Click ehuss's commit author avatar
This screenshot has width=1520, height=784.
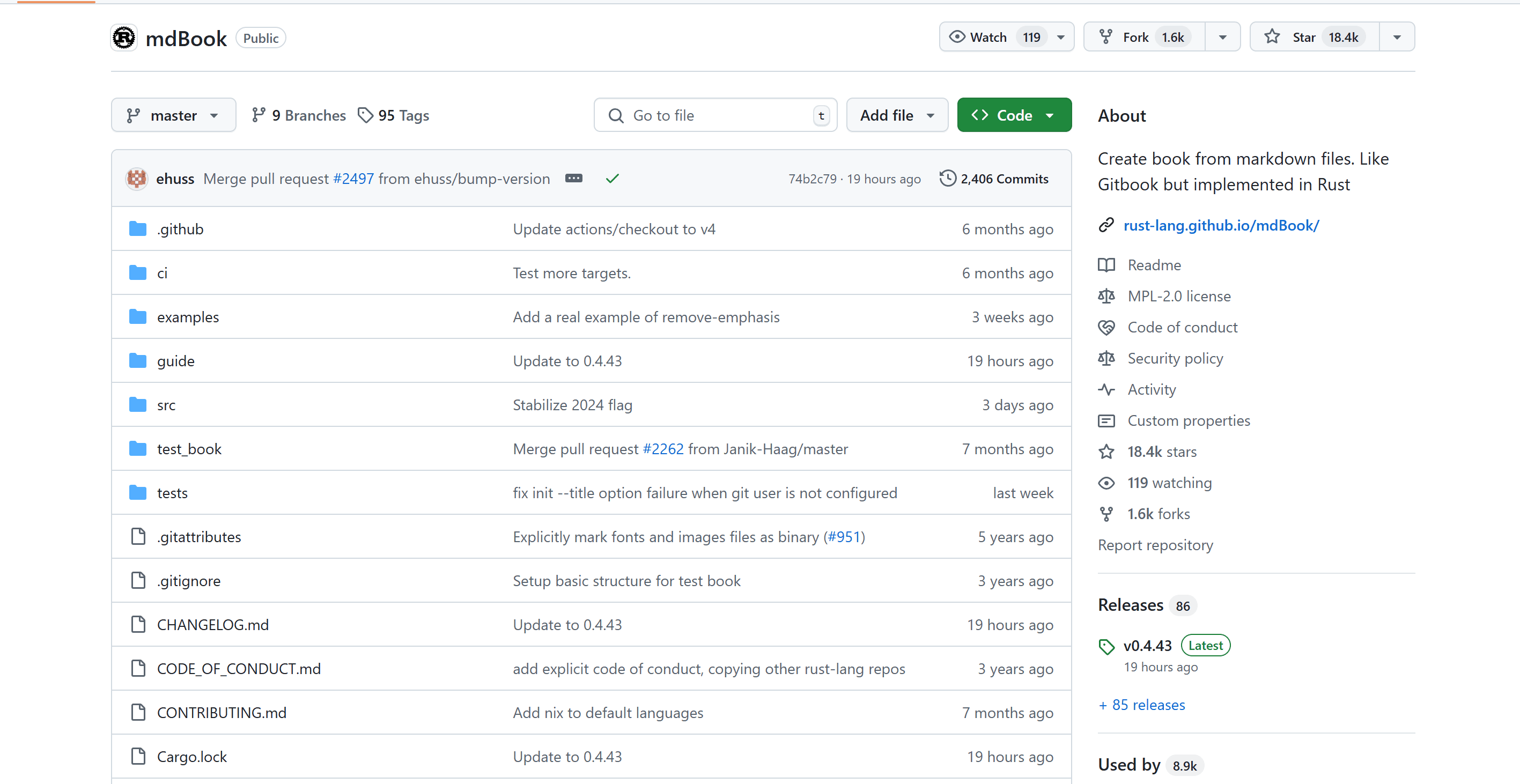tap(137, 179)
